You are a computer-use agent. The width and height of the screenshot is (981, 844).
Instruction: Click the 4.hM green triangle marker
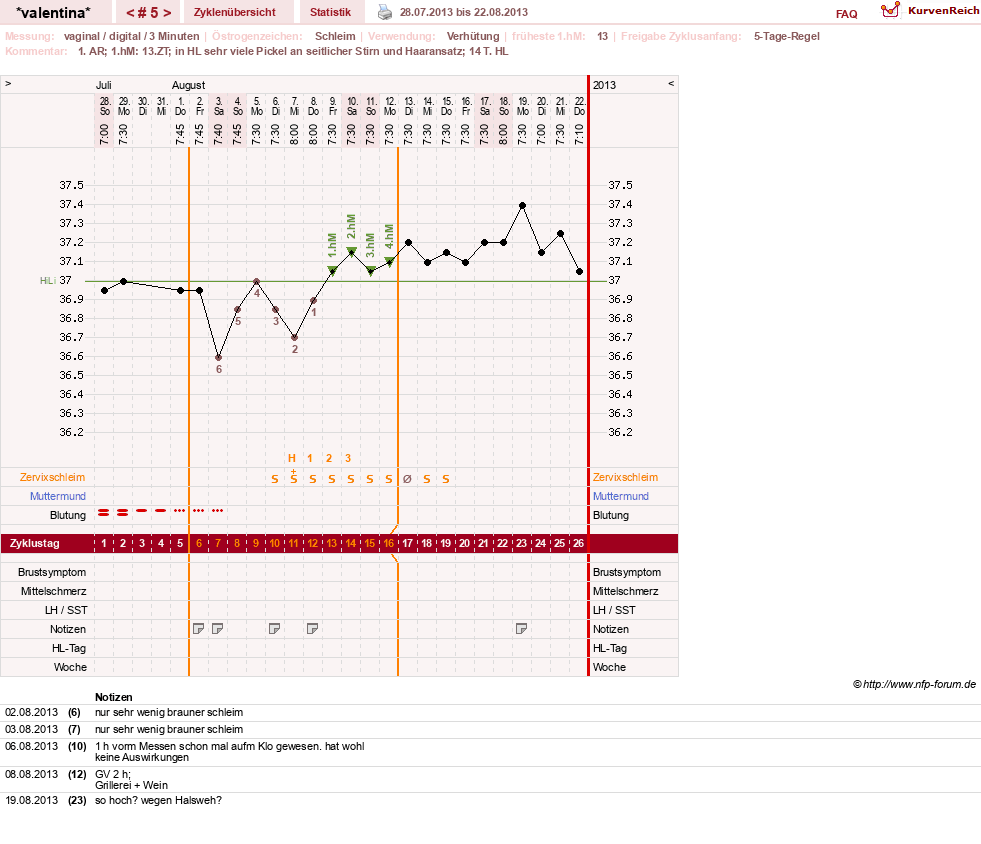point(389,262)
